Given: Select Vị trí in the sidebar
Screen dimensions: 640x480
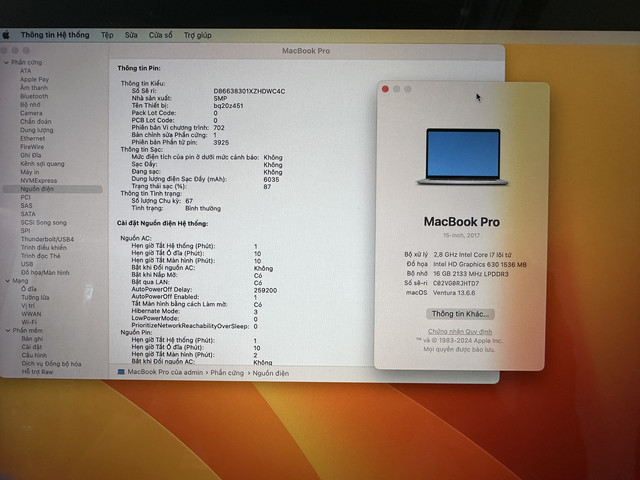Looking at the screenshot, I should click(x=28, y=306).
